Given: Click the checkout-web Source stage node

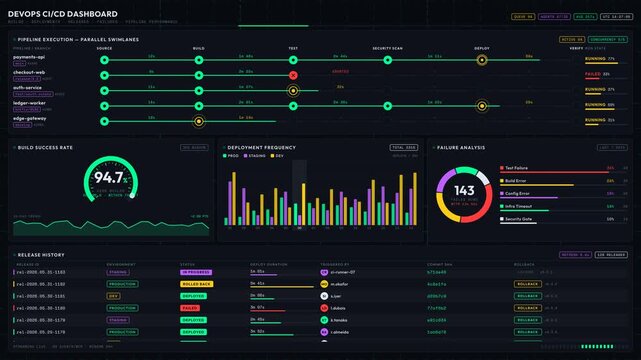Looking at the screenshot, I should tap(104, 75).
